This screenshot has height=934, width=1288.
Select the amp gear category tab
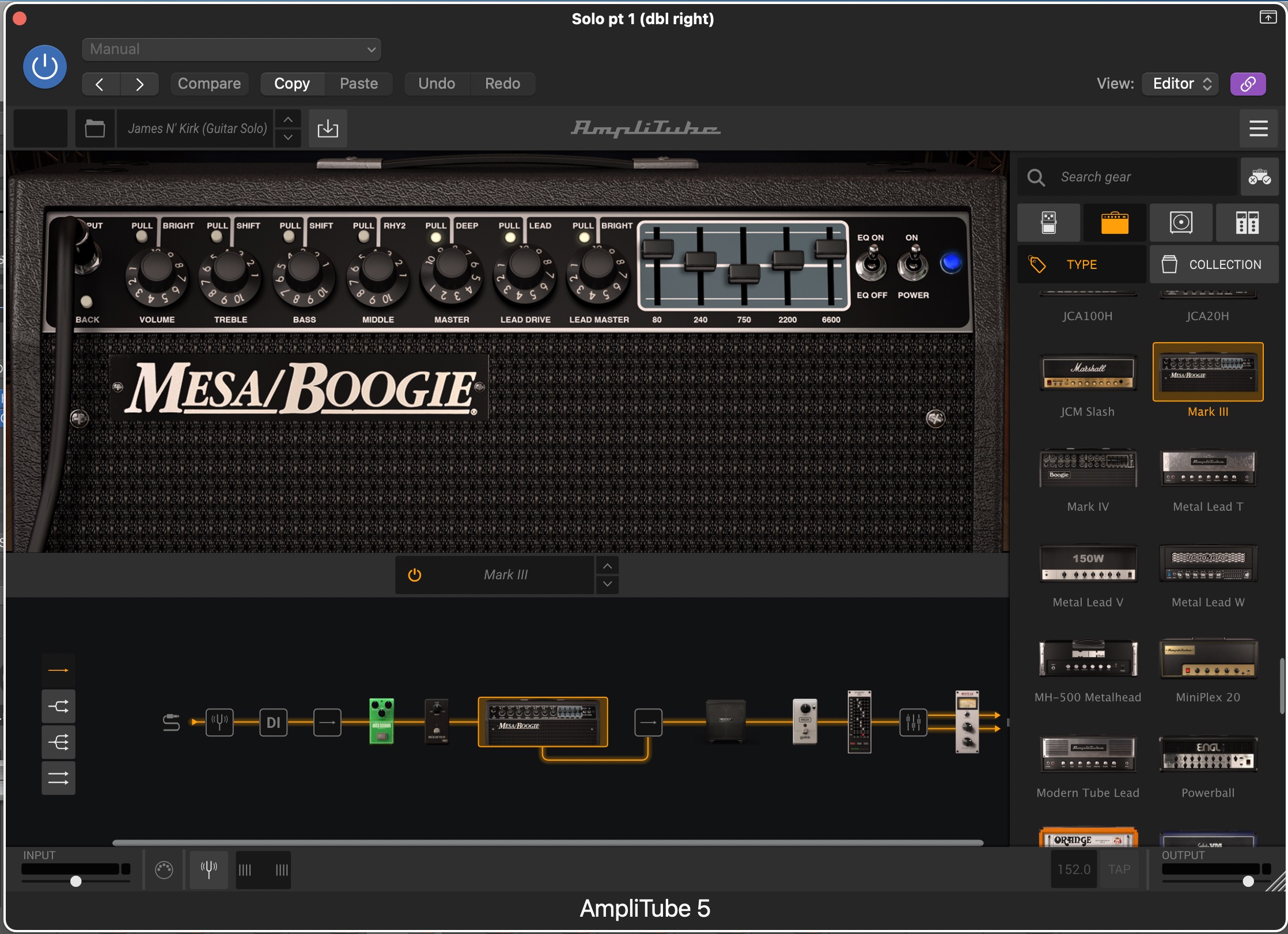(x=1115, y=223)
